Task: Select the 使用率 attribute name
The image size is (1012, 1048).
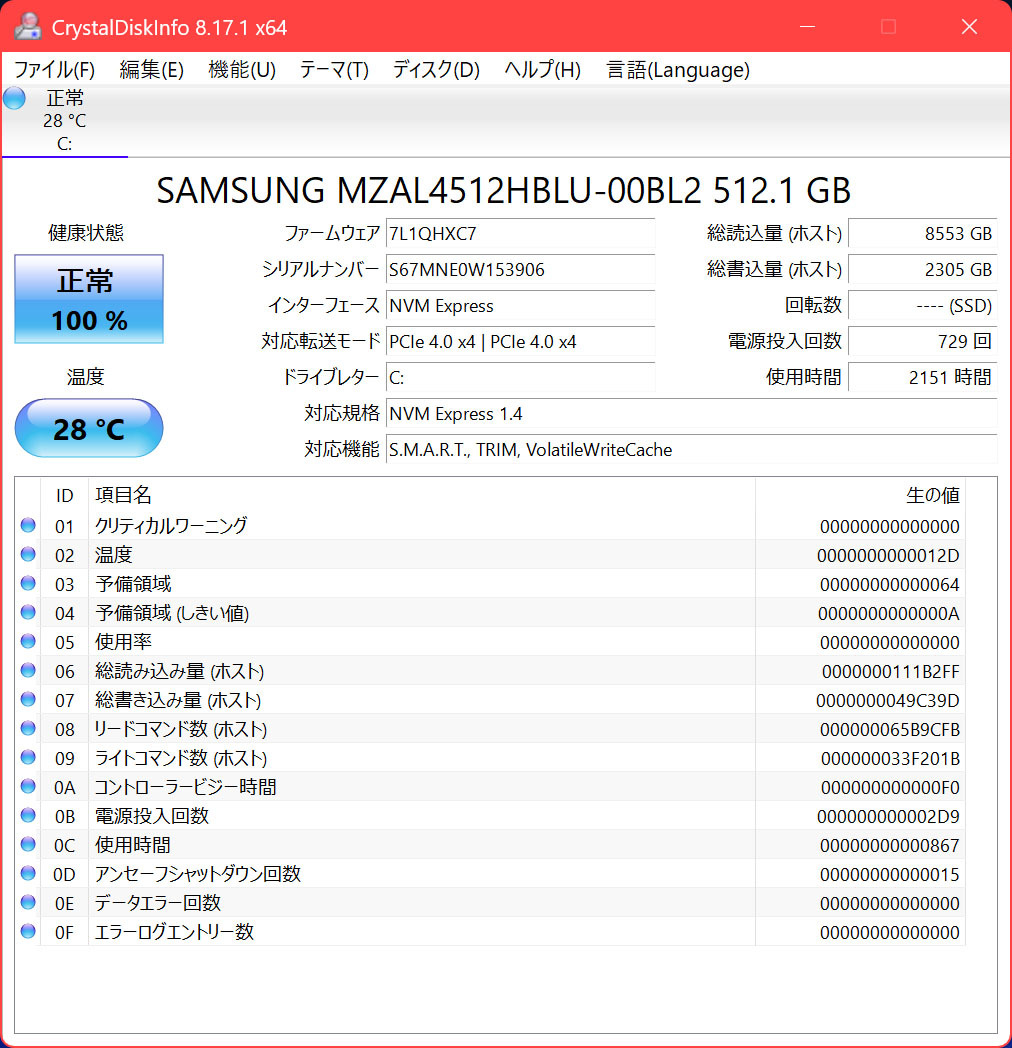Action: (123, 642)
